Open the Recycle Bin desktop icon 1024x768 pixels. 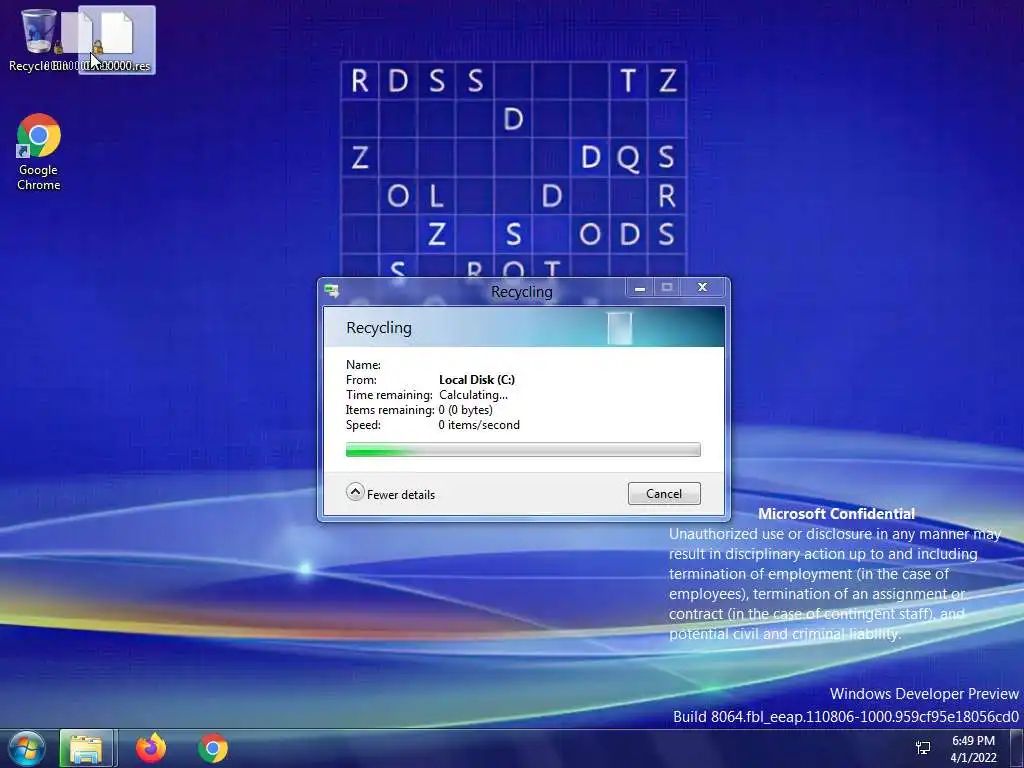tap(38, 38)
